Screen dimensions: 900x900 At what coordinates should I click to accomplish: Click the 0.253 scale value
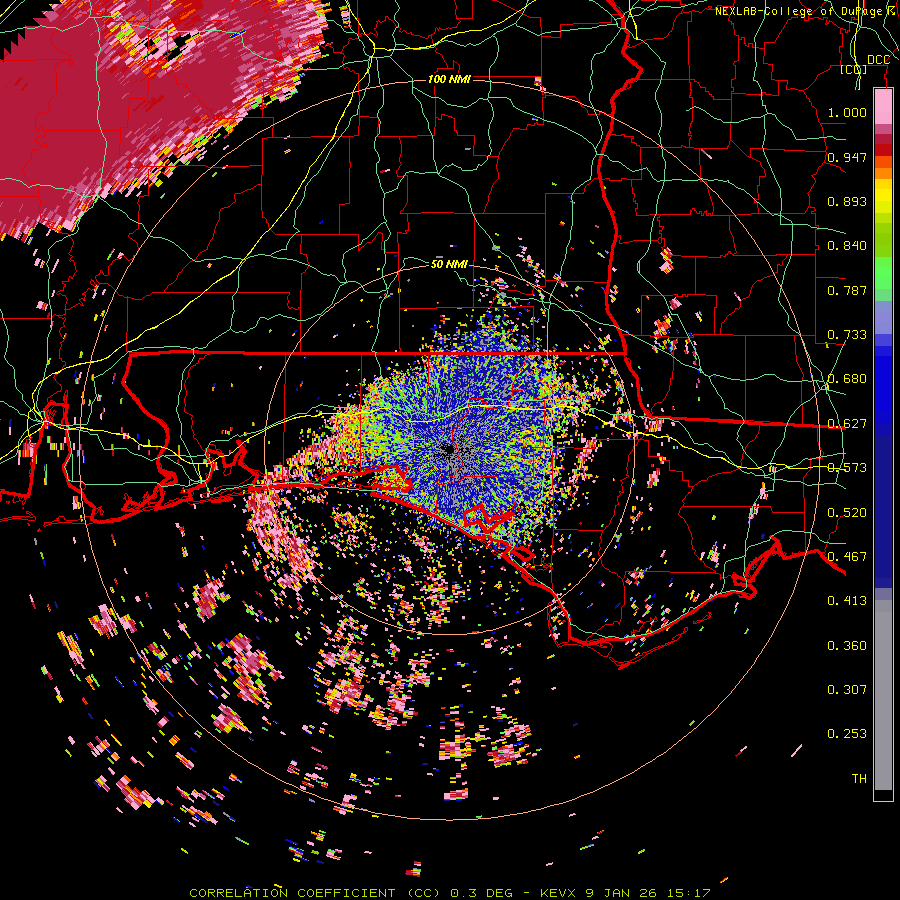pos(847,734)
